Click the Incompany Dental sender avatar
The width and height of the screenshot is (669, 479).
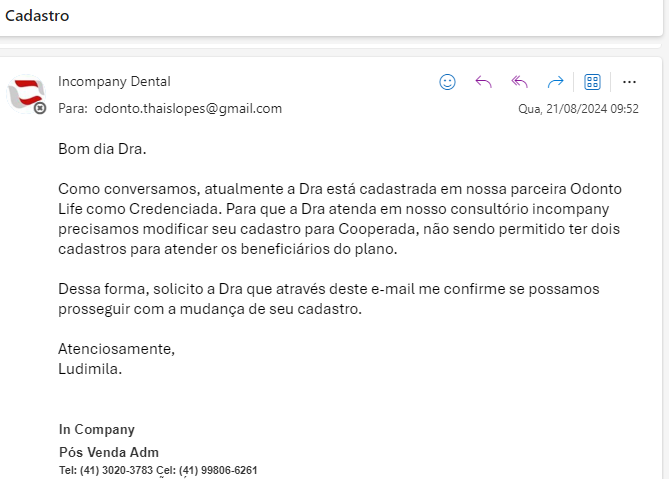tap(26, 94)
